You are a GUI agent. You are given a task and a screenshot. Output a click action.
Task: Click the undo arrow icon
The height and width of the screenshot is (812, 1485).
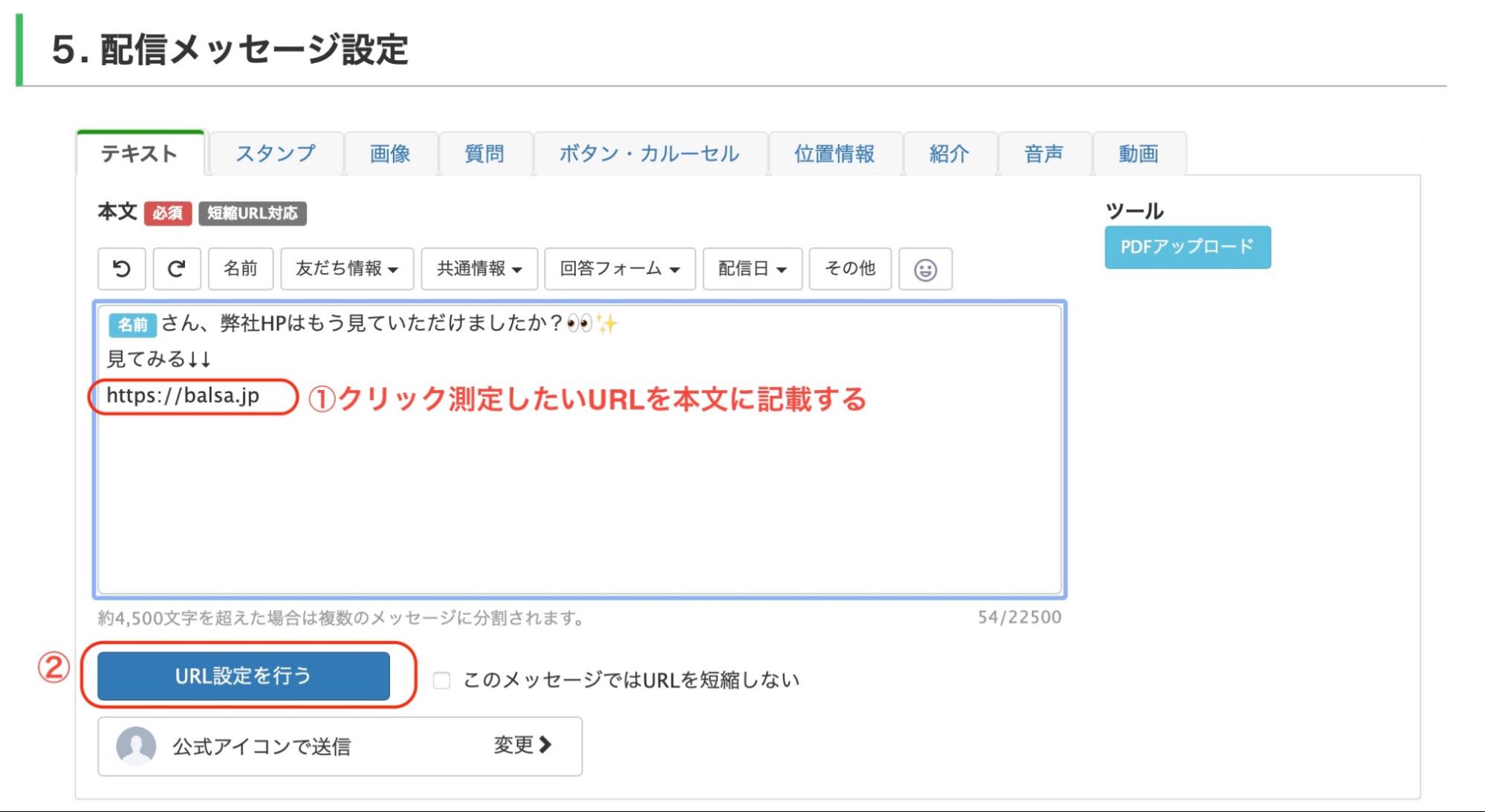pos(121,269)
